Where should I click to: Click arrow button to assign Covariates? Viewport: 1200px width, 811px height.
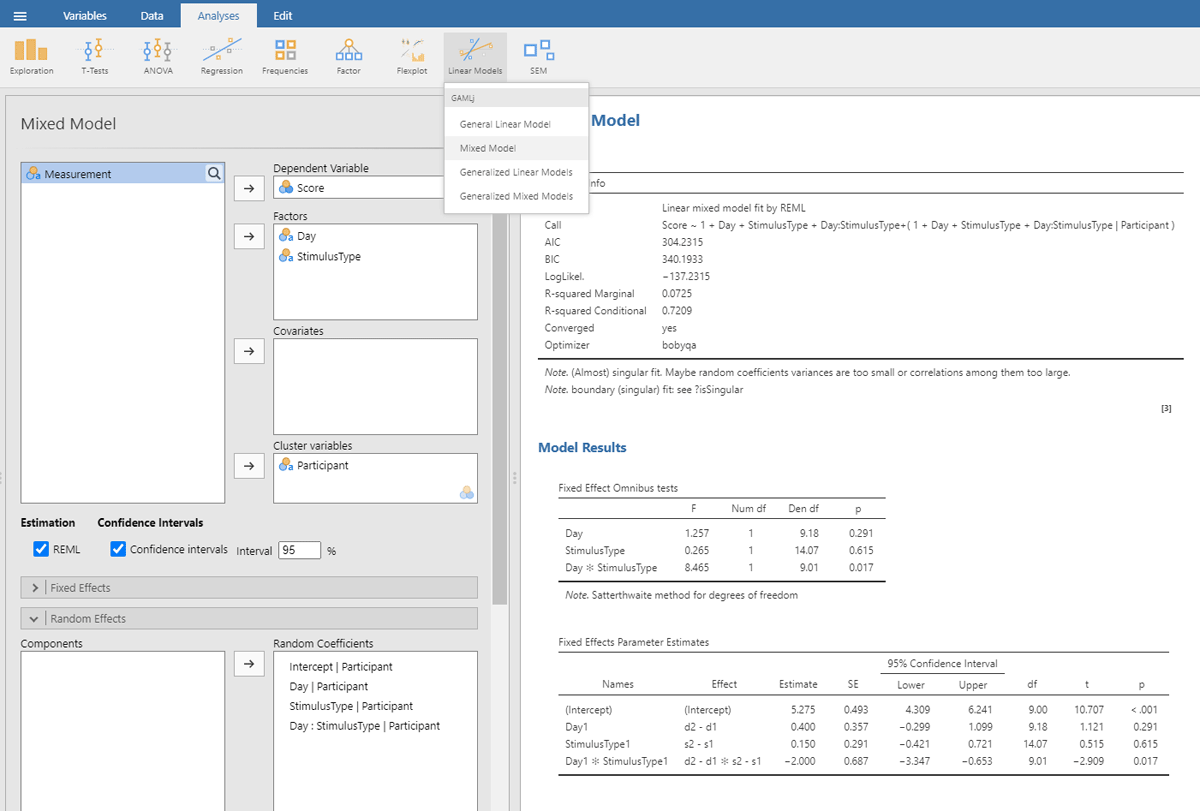(249, 350)
